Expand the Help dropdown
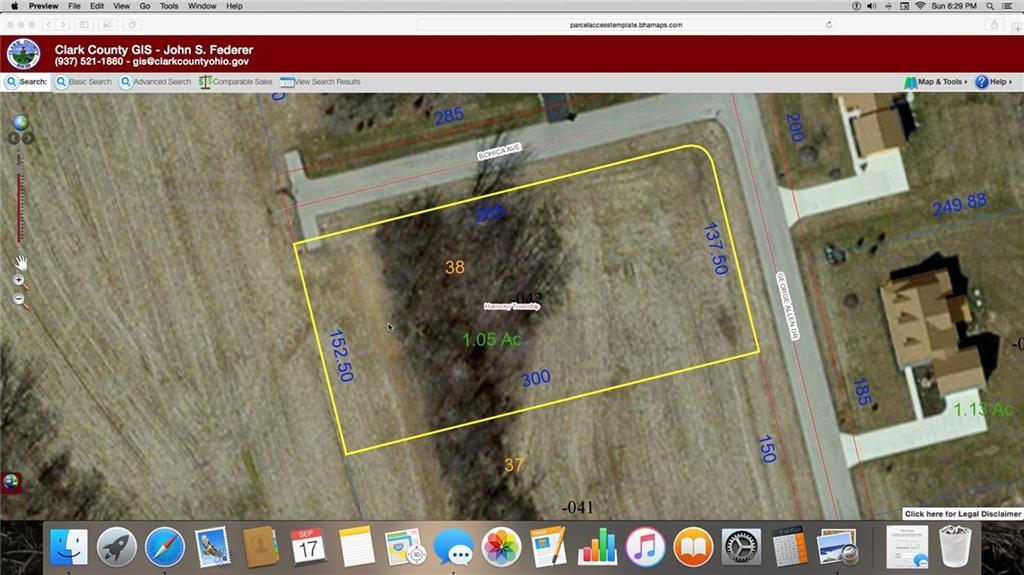Viewport: 1024px width, 575px height. [x=991, y=82]
